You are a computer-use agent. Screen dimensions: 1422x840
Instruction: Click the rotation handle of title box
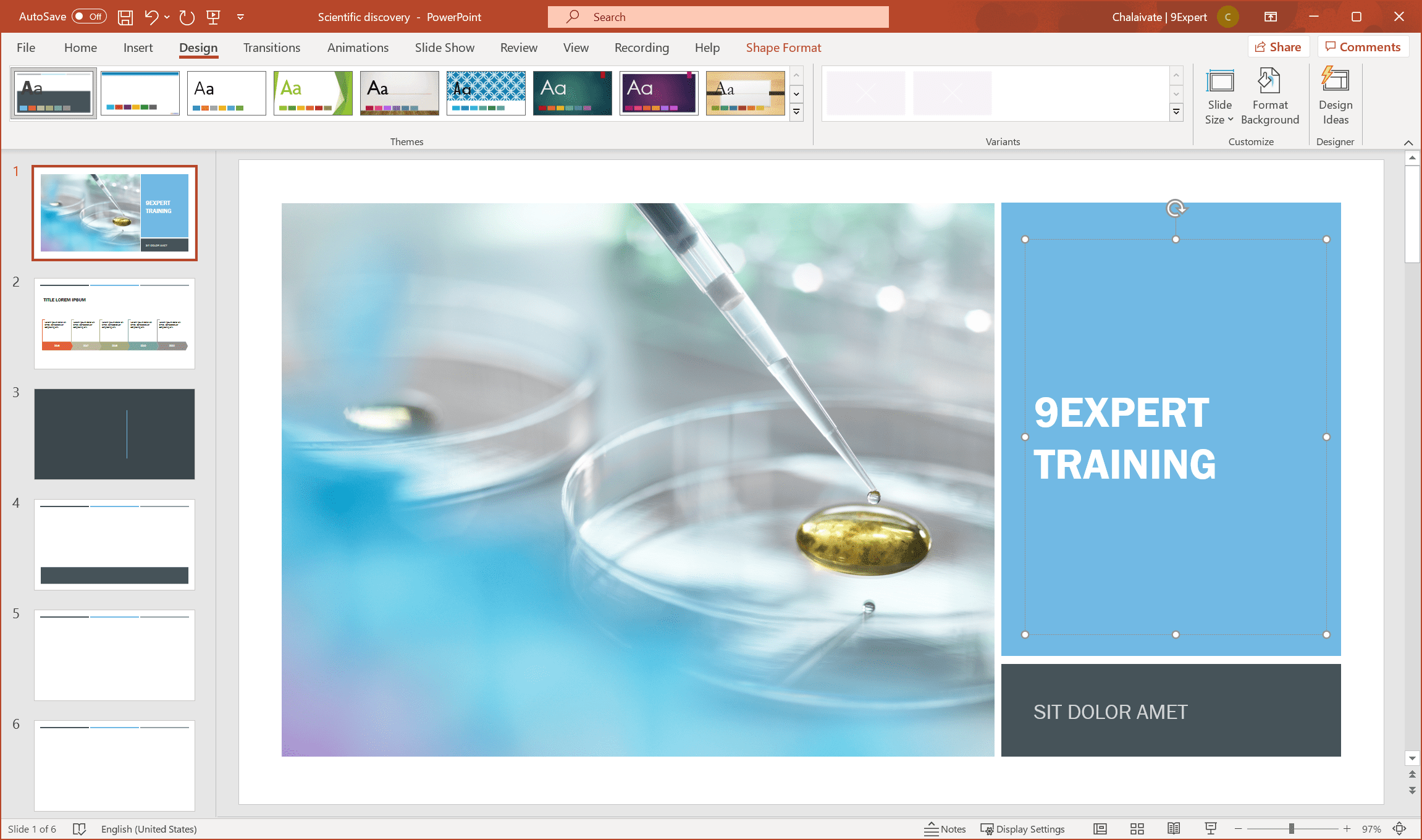(x=1176, y=209)
